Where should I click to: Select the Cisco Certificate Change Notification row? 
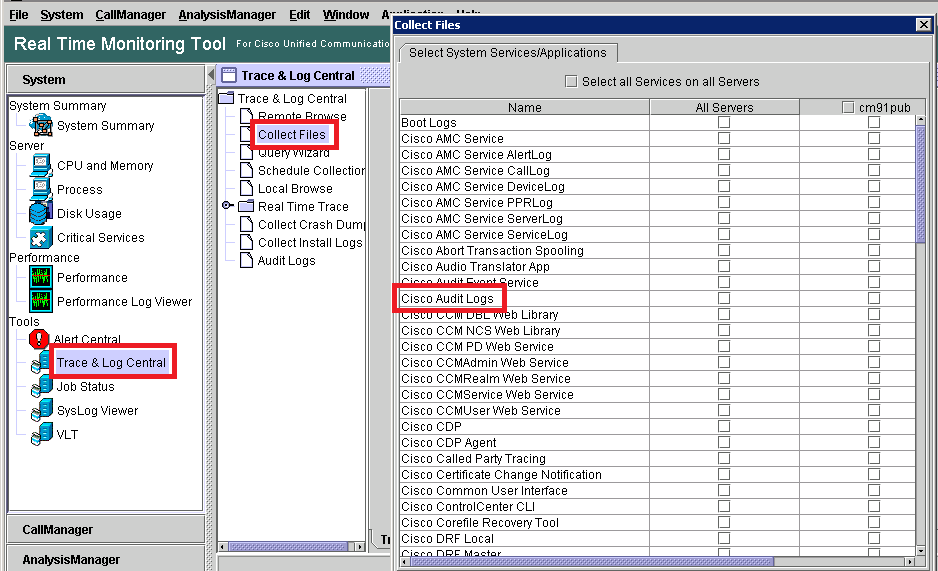point(525,475)
